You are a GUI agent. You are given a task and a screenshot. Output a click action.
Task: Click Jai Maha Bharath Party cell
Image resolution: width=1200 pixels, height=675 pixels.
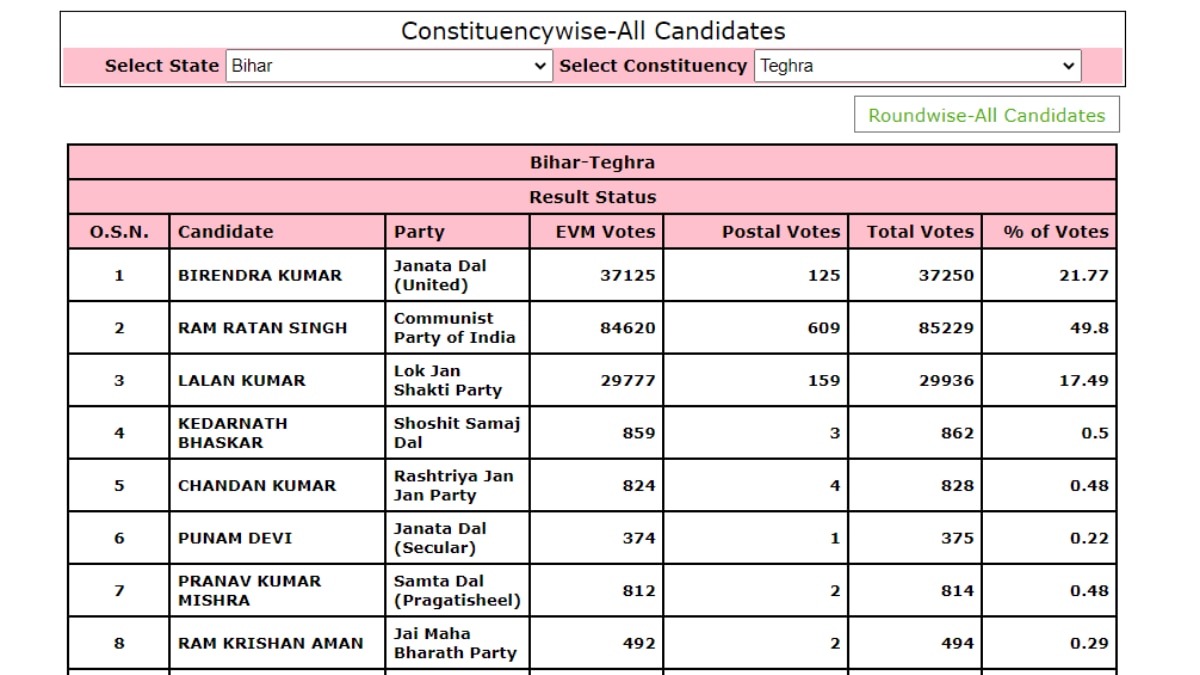click(457, 643)
